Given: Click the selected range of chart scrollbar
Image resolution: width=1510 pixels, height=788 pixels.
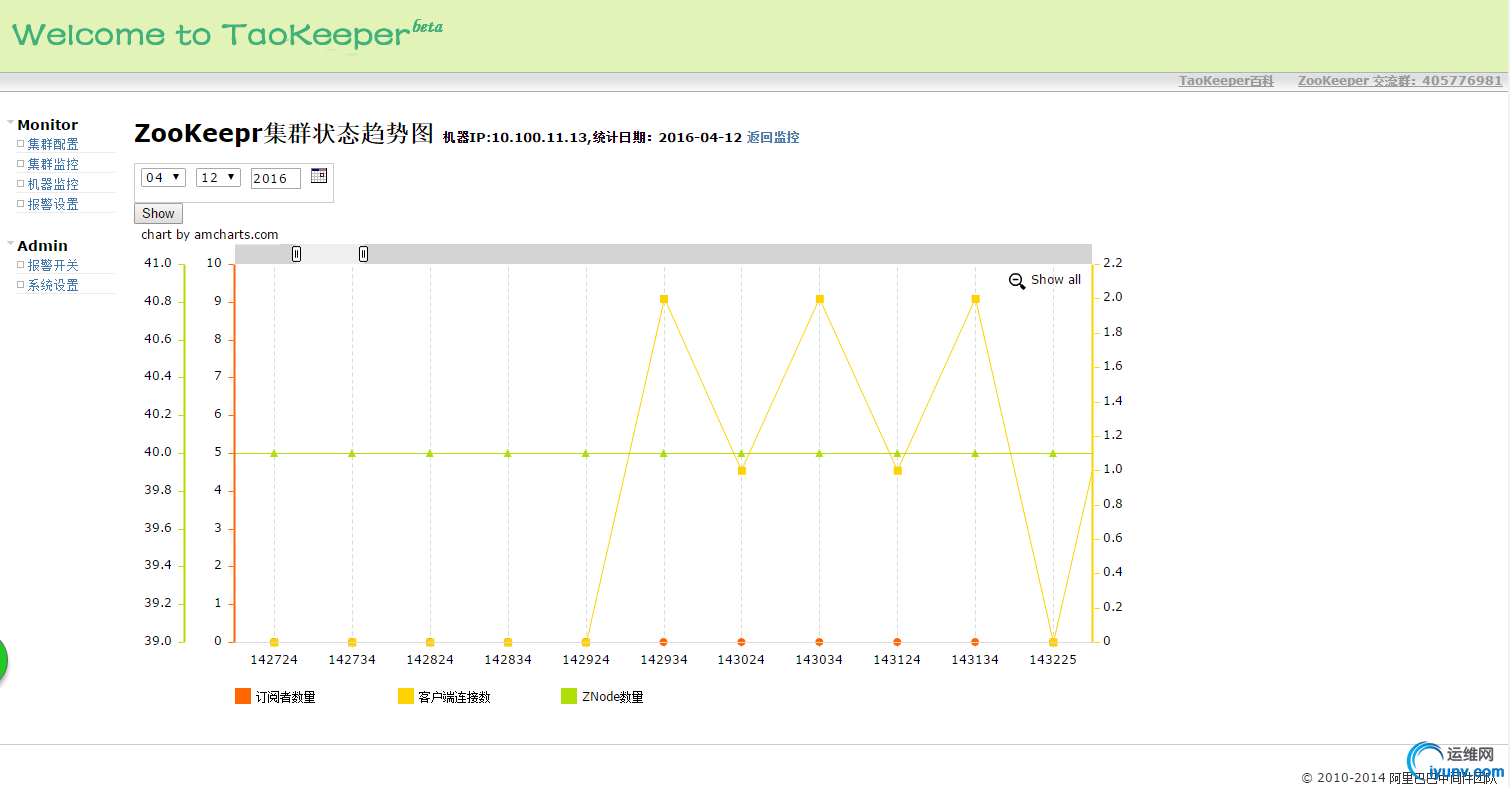Looking at the screenshot, I should [x=330, y=254].
